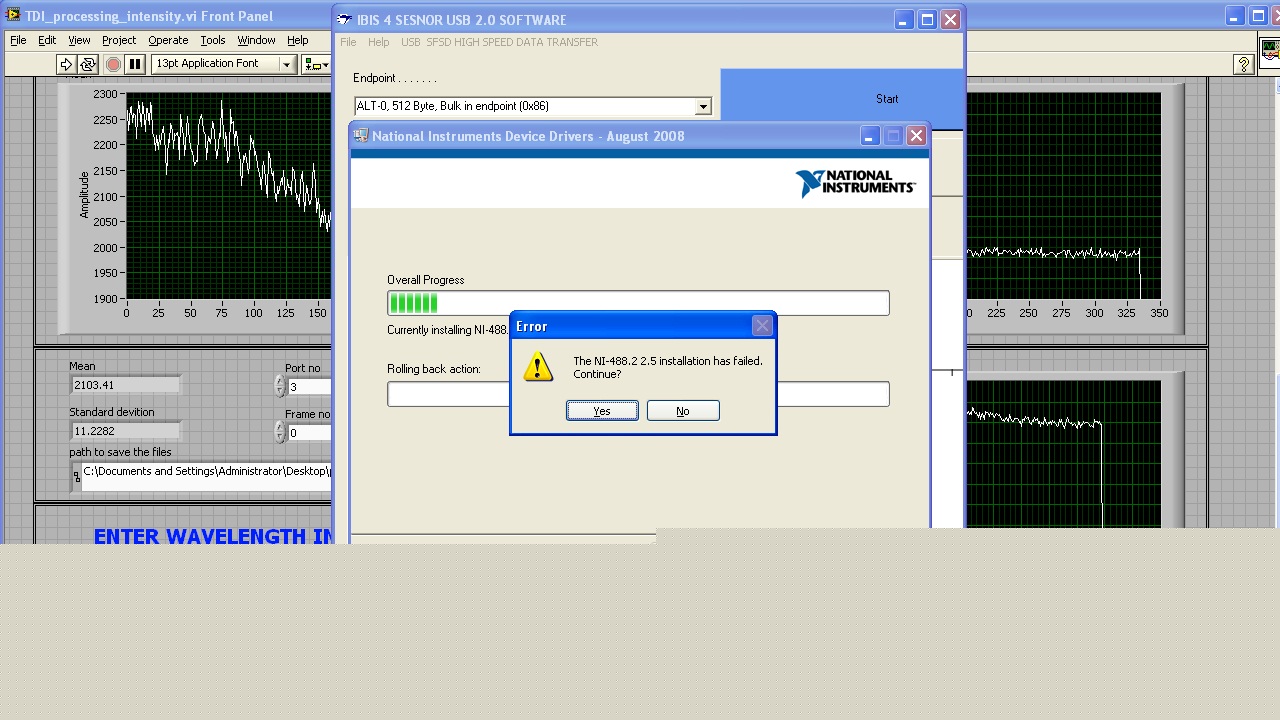Viewport: 1280px width, 720px height.
Task: Click Yes to continue installation
Action: 602,411
